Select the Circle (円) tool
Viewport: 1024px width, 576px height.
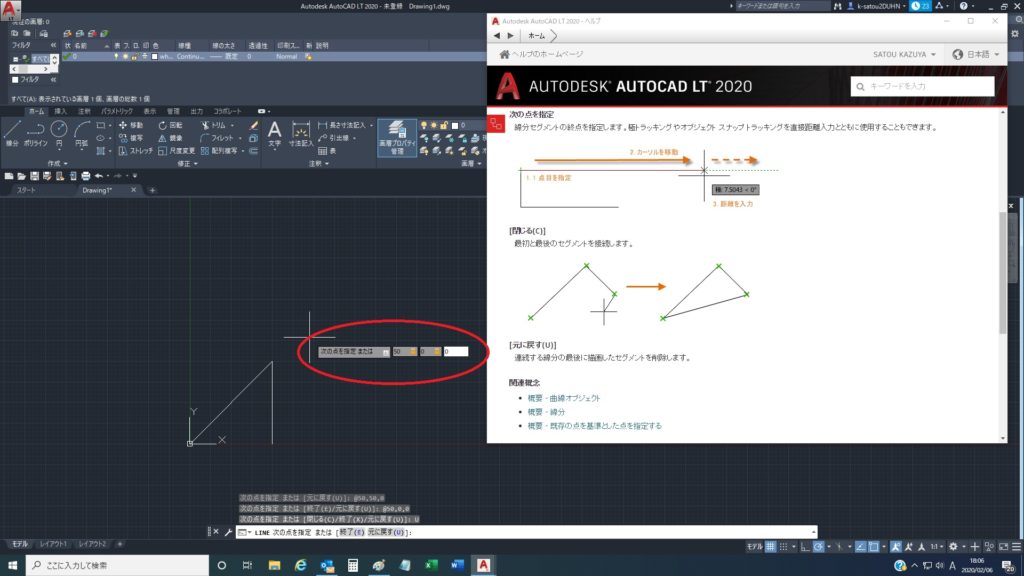pos(59,133)
